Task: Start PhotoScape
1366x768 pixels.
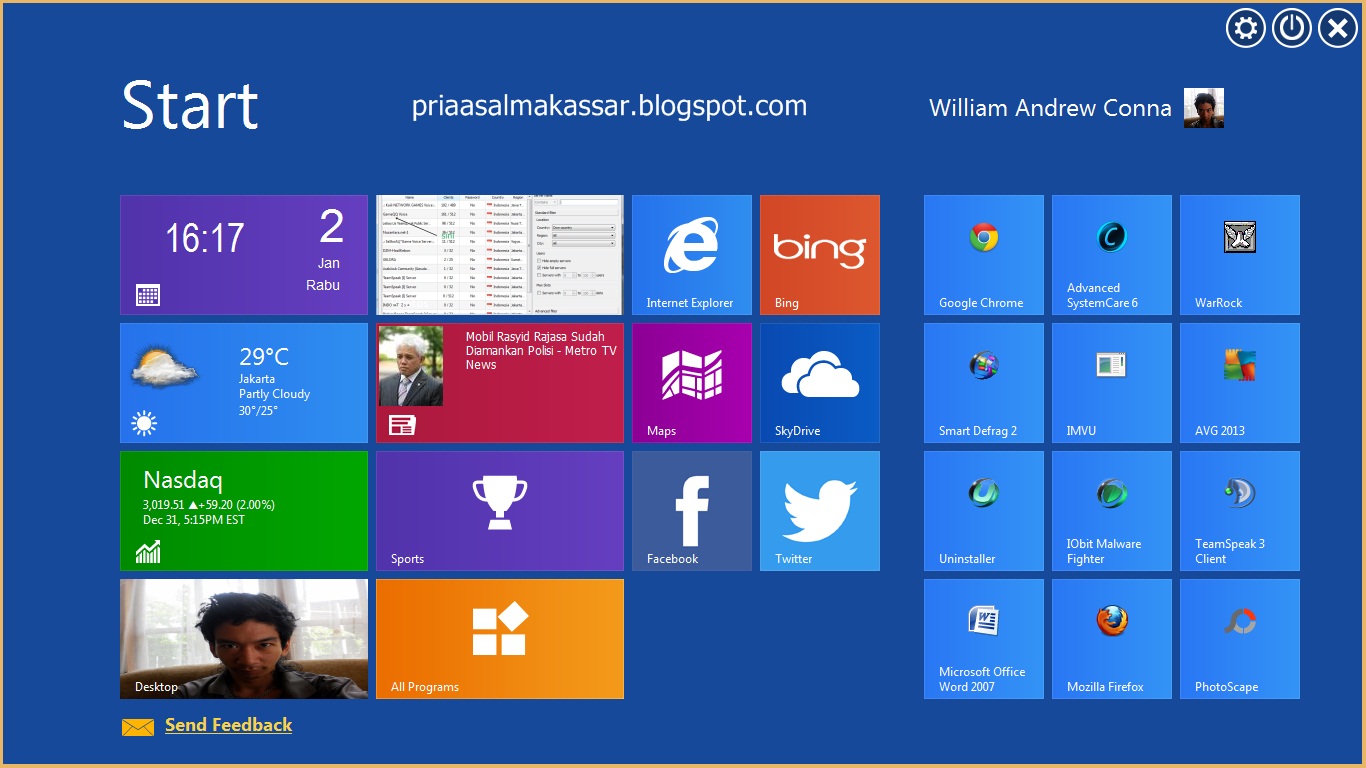Action: click(1239, 638)
